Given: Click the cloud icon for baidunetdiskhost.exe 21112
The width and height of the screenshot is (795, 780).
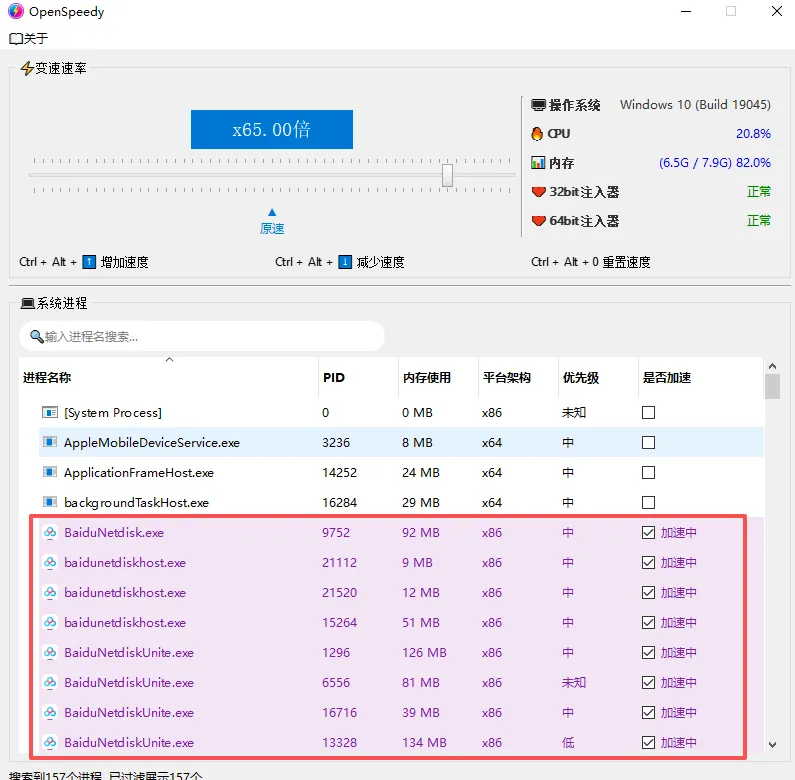Looking at the screenshot, I should tap(50, 562).
